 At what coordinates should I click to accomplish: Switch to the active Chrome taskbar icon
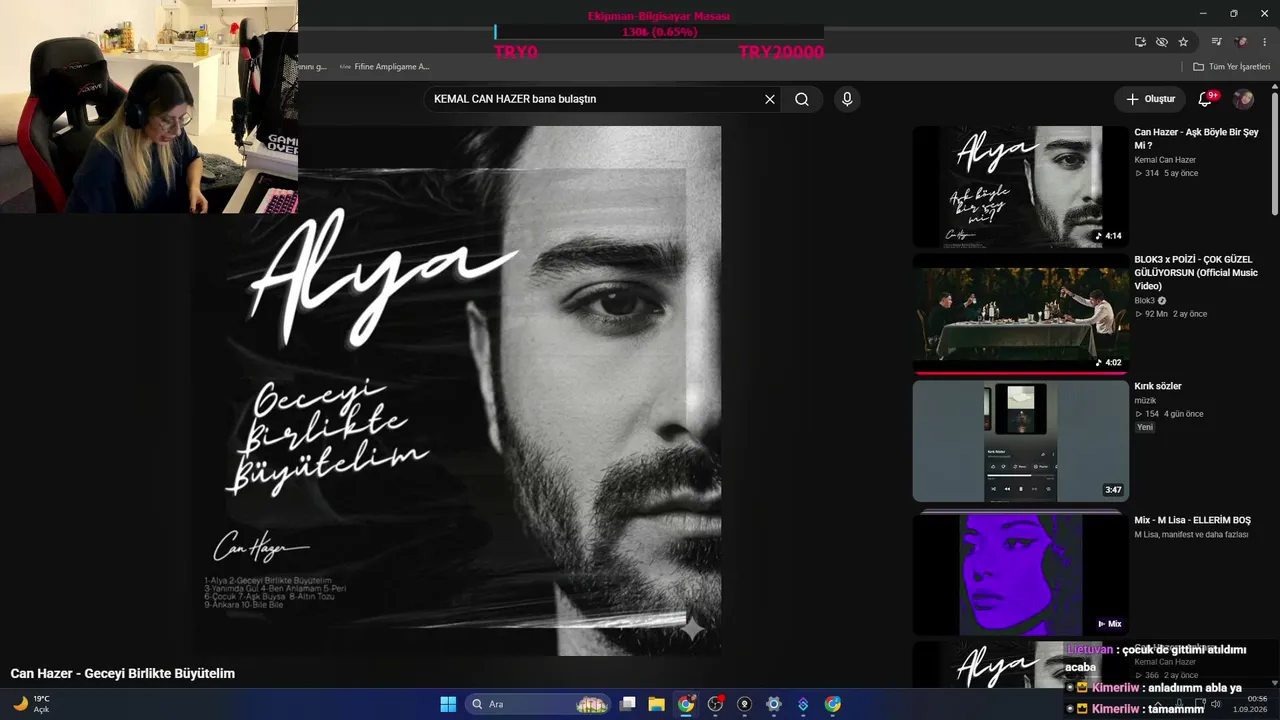tap(686, 704)
